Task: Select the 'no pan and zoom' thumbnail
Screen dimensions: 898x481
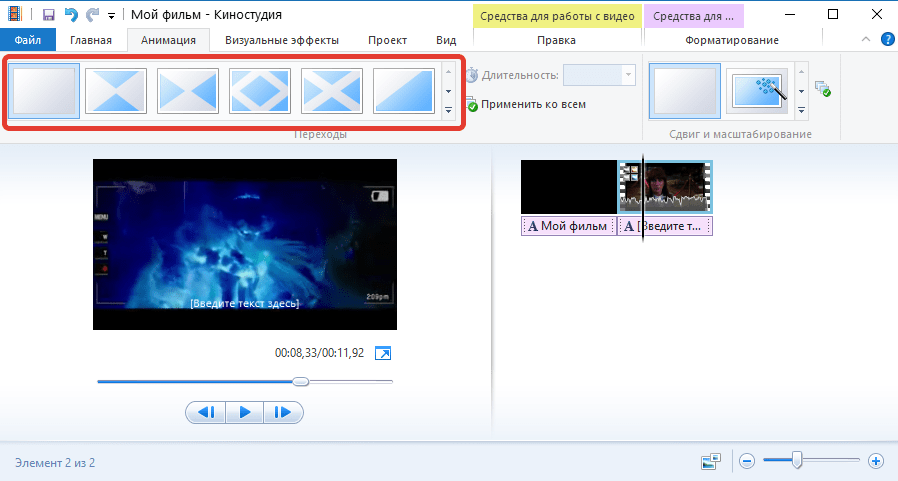Action: coord(685,91)
